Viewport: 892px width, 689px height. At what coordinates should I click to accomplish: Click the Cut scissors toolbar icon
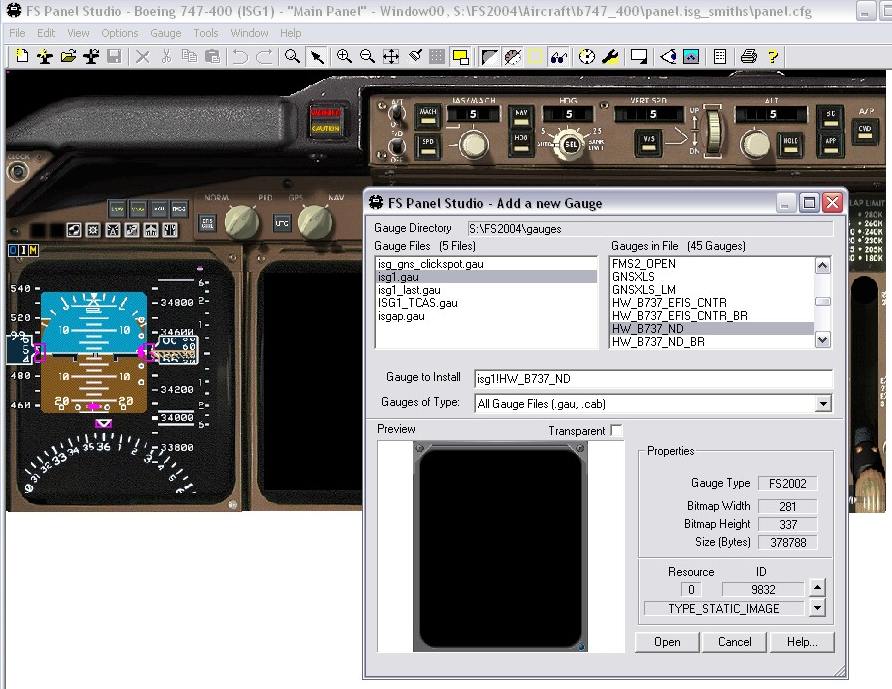(166, 56)
